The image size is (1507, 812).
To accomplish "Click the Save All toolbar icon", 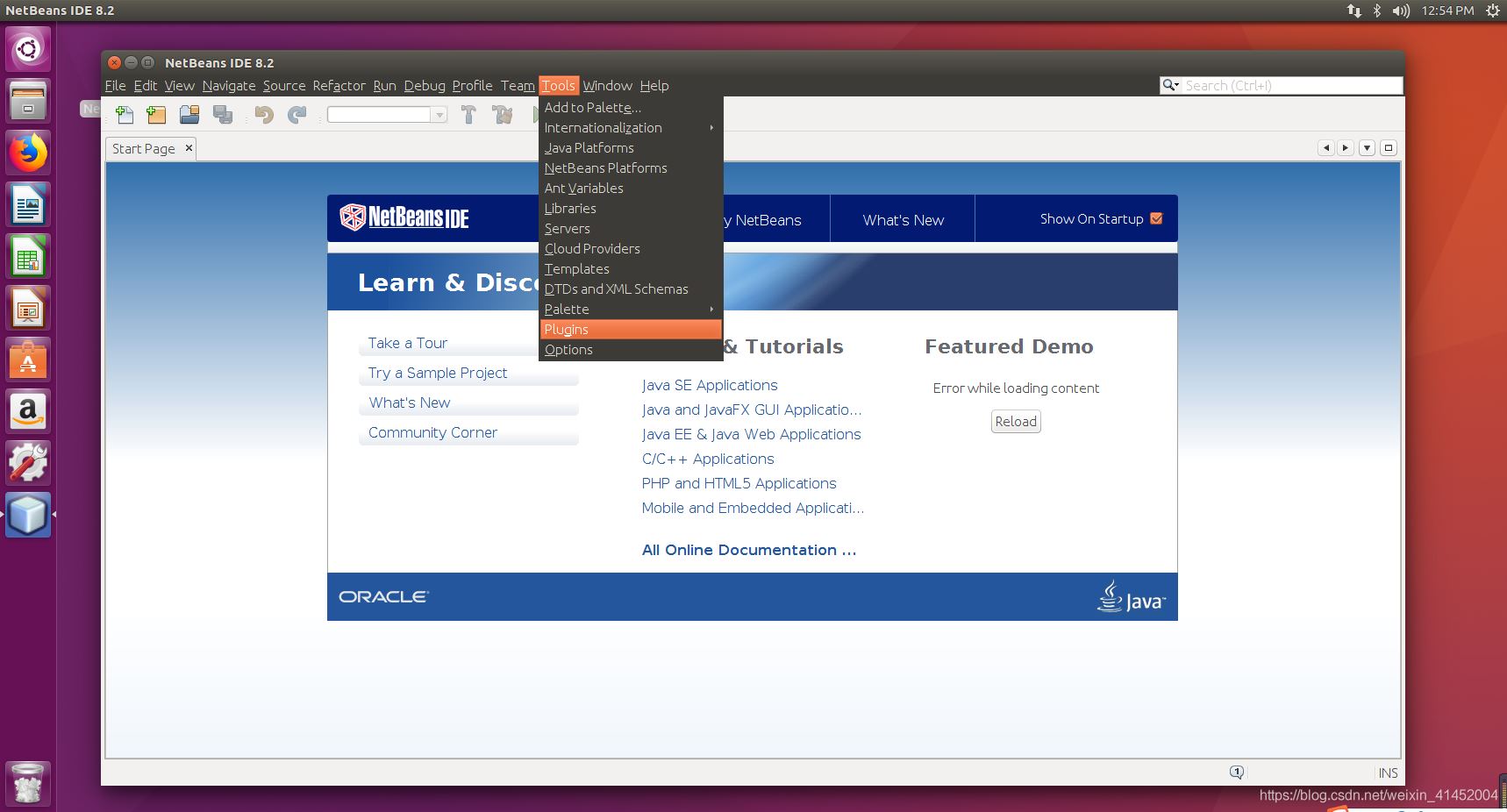I will [x=223, y=115].
